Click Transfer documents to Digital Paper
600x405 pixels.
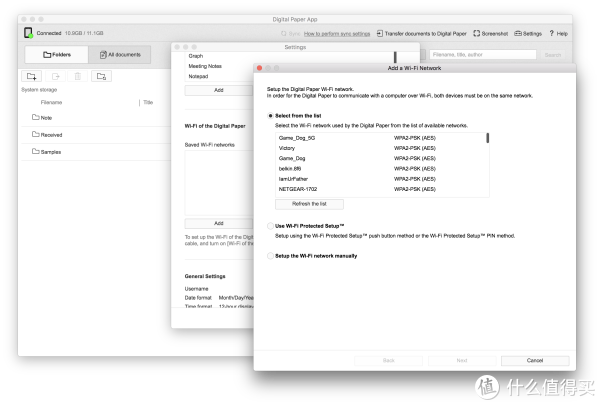pyautogui.click(x=422, y=33)
